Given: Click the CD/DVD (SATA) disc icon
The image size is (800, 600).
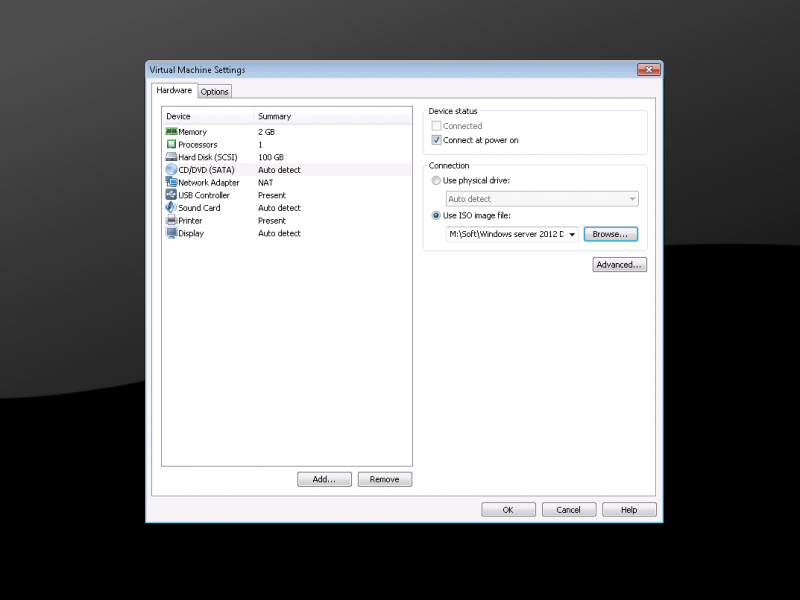Looking at the screenshot, I should tap(171, 169).
